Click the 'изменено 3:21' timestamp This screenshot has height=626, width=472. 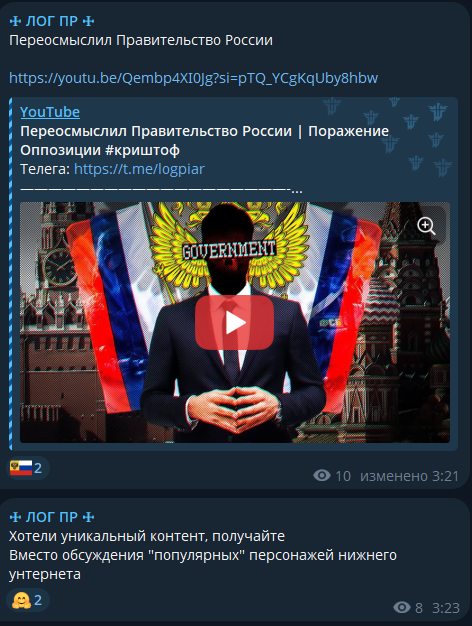point(409,476)
